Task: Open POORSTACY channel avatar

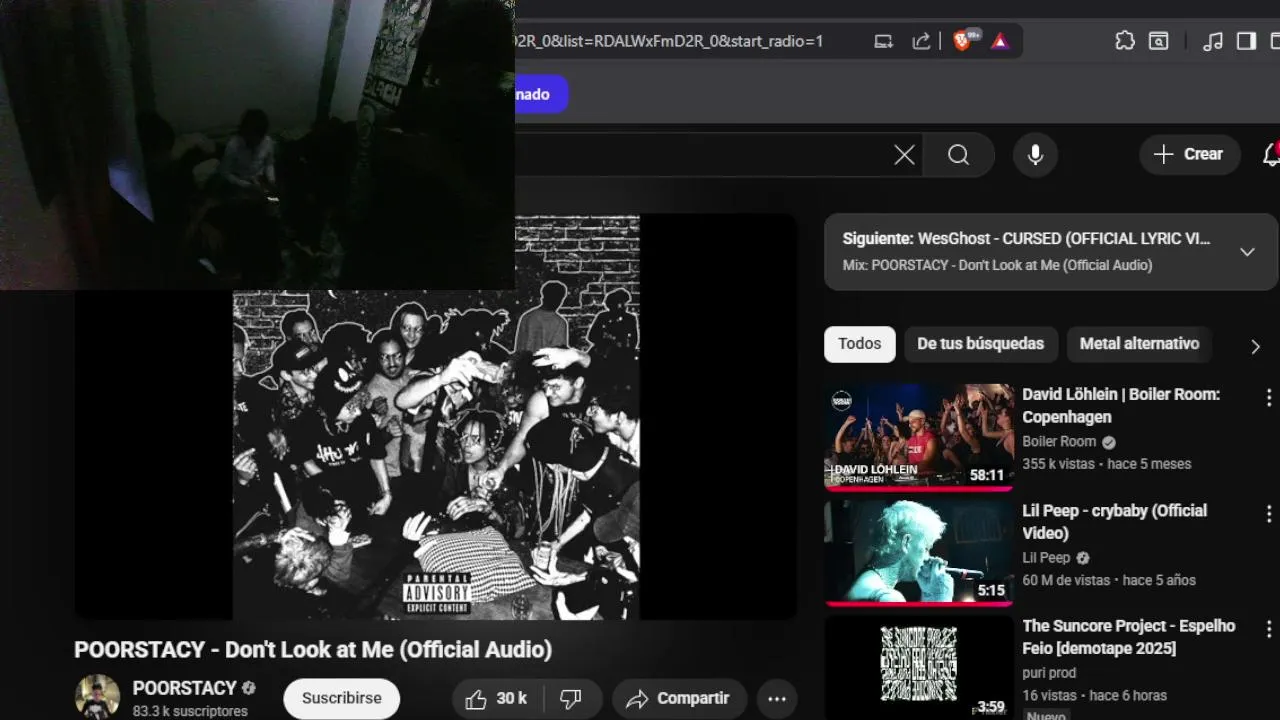Action: (97, 697)
